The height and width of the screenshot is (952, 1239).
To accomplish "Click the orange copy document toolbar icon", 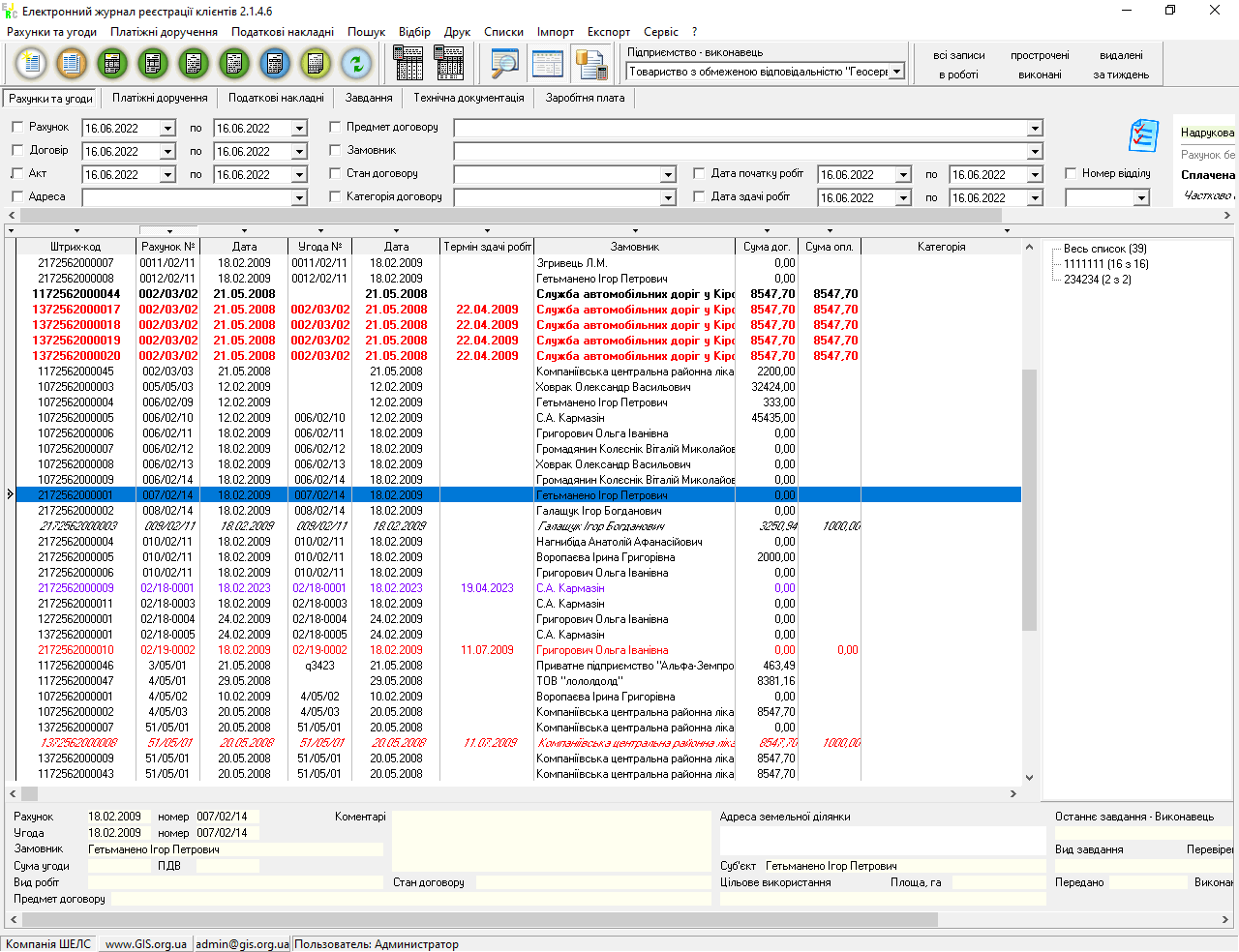I will (71, 64).
